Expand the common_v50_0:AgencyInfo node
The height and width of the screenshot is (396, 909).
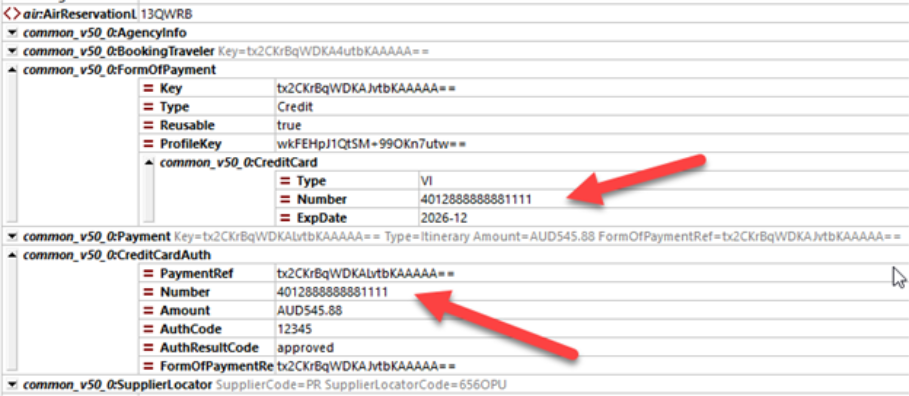coord(12,32)
